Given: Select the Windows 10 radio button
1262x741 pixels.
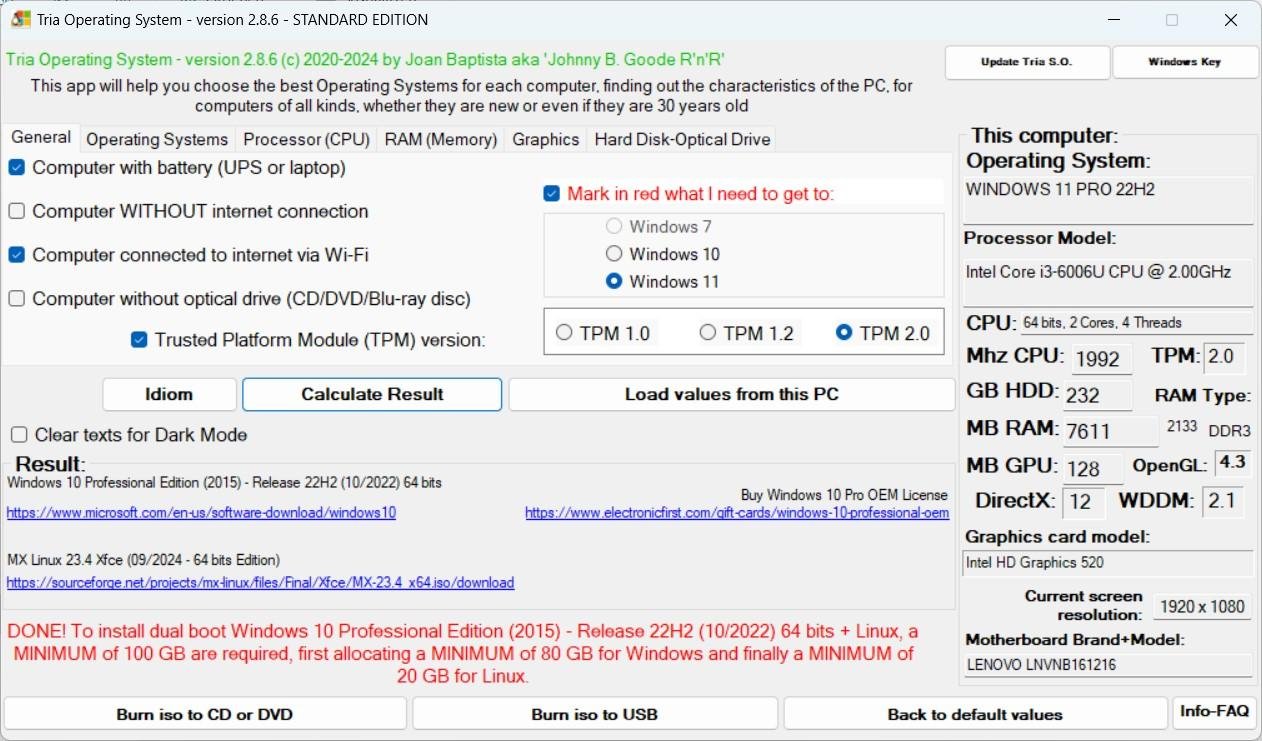Looking at the screenshot, I should click(614, 254).
